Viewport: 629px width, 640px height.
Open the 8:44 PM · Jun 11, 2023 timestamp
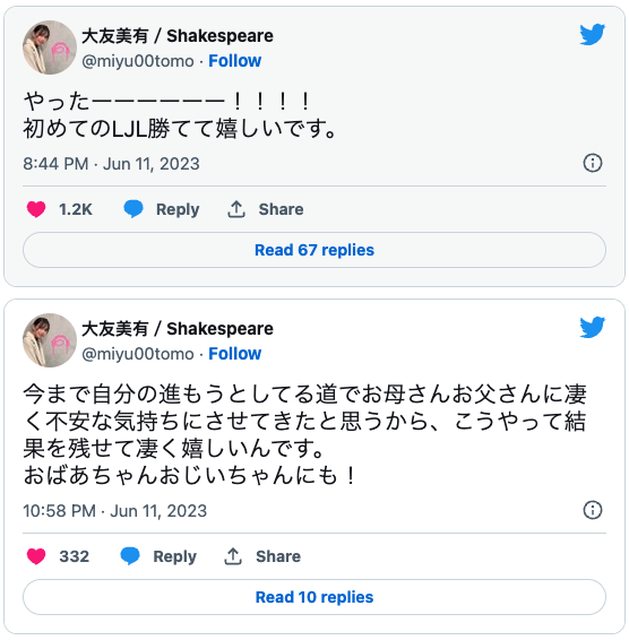tap(111, 163)
